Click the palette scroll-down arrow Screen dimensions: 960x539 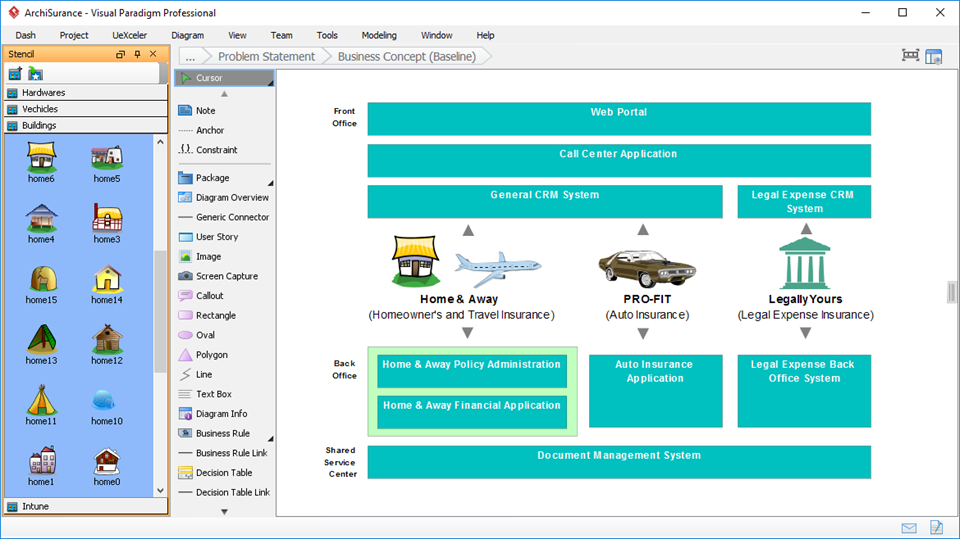point(224,511)
